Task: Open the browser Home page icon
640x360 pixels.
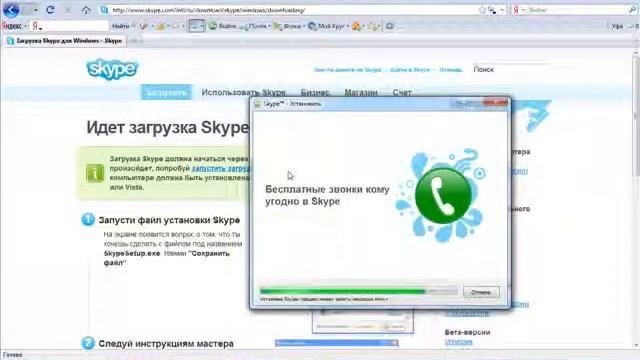Action: coord(86,10)
